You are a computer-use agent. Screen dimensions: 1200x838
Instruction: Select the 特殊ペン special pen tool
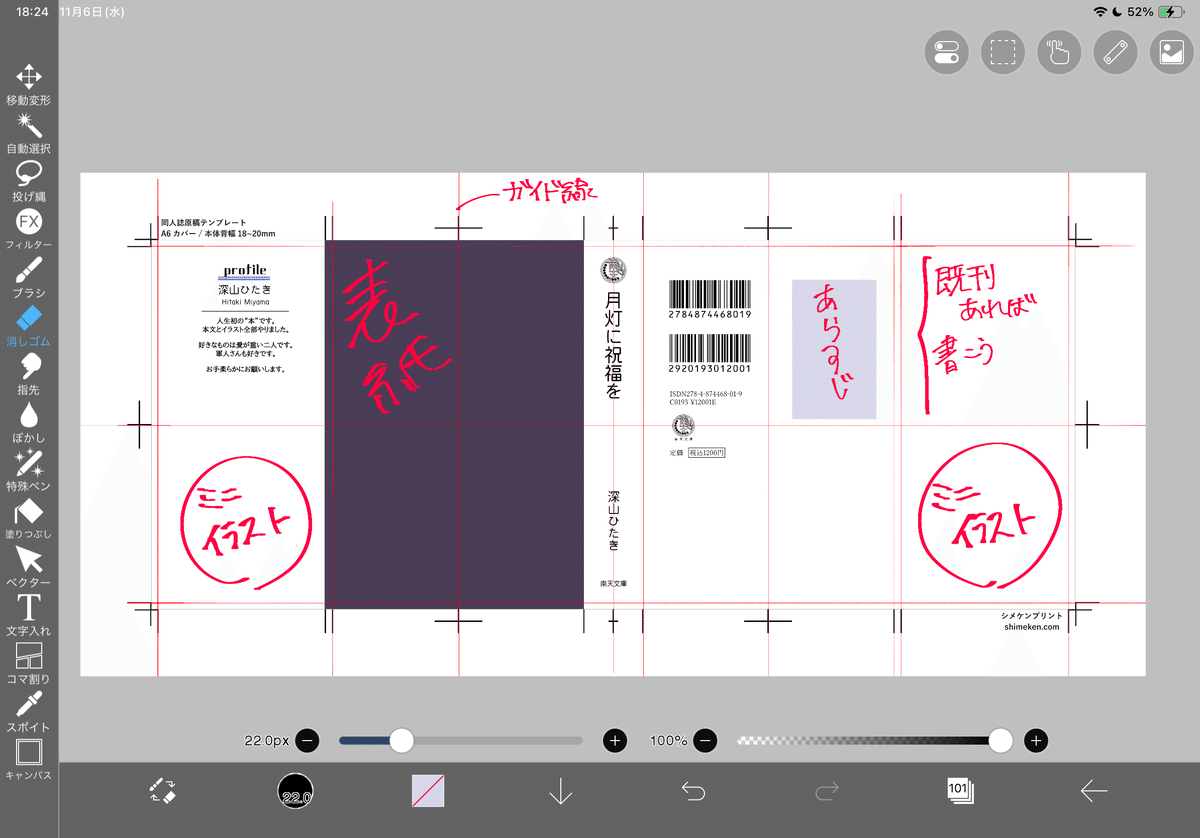point(29,470)
